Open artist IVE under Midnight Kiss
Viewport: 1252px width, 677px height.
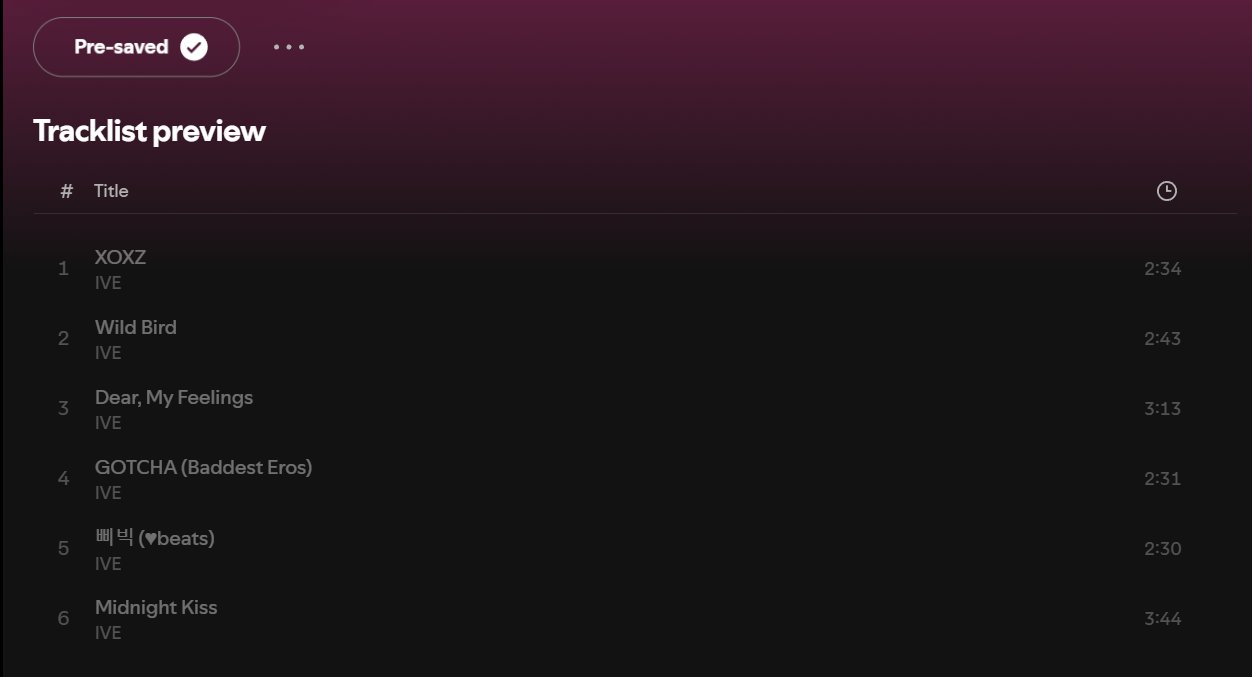[108, 633]
